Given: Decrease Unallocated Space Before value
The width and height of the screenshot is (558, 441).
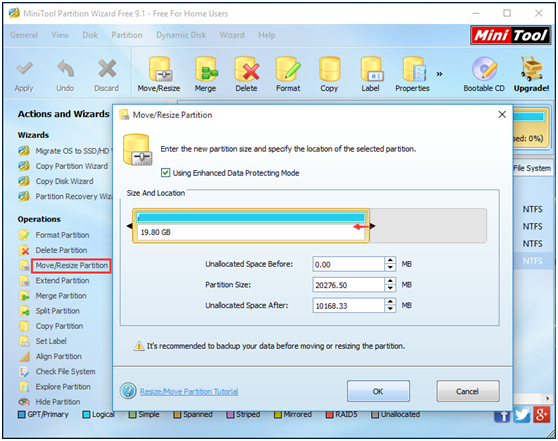Looking at the screenshot, I should pos(390,268).
